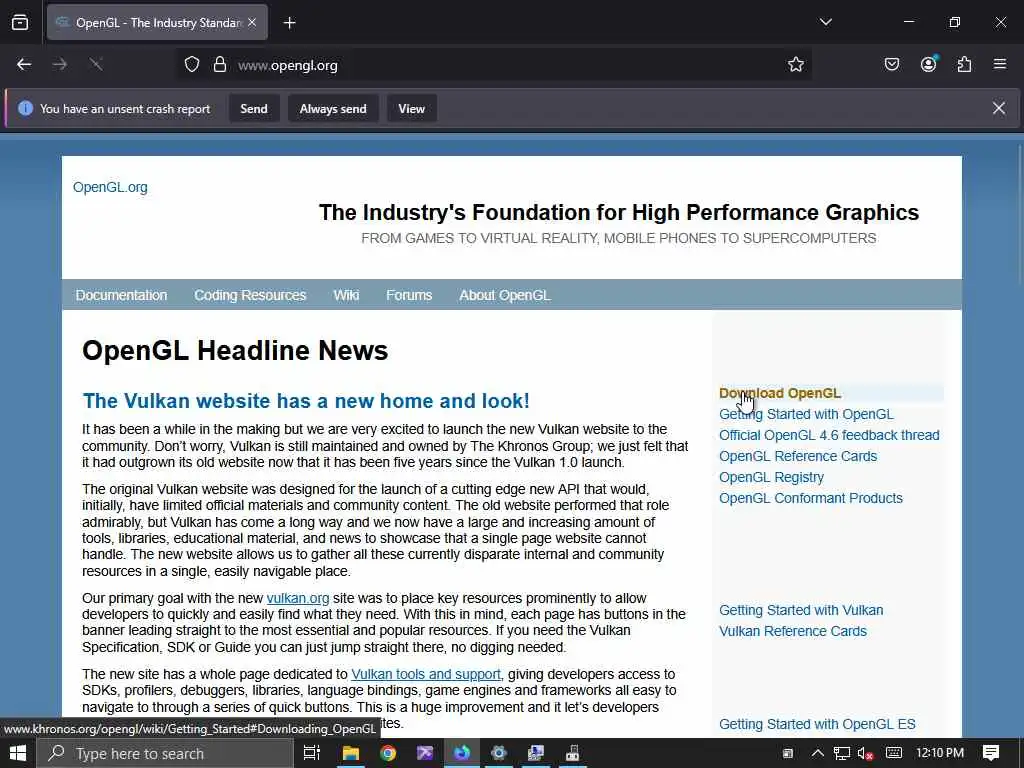Open Vulkan Reference Cards link
The image size is (1024, 768).
coord(793,631)
